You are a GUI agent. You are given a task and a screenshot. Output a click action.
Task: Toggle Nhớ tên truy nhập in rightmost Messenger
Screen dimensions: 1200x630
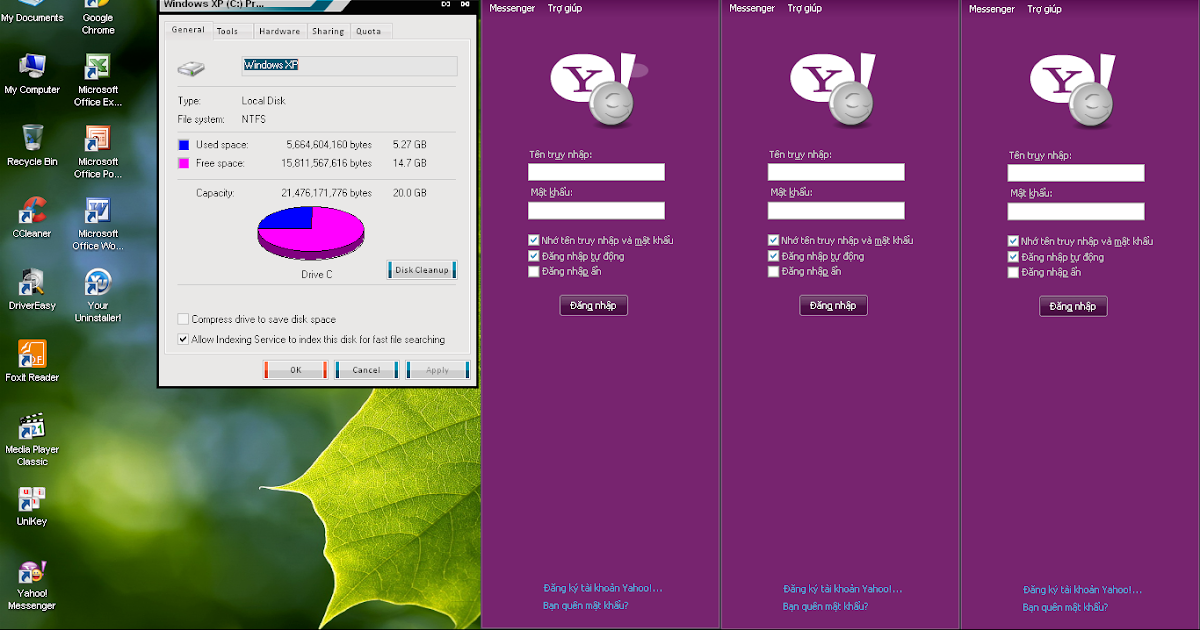point(1014,241)
